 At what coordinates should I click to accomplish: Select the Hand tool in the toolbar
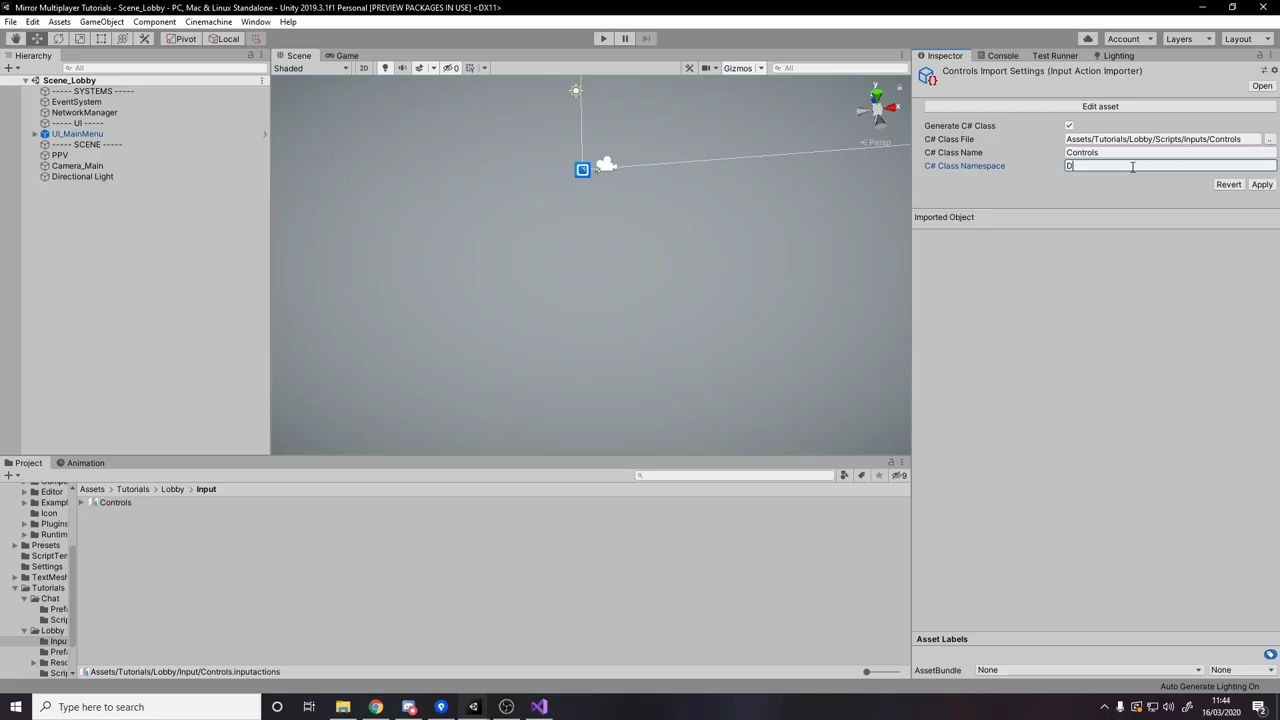[15, 38]
